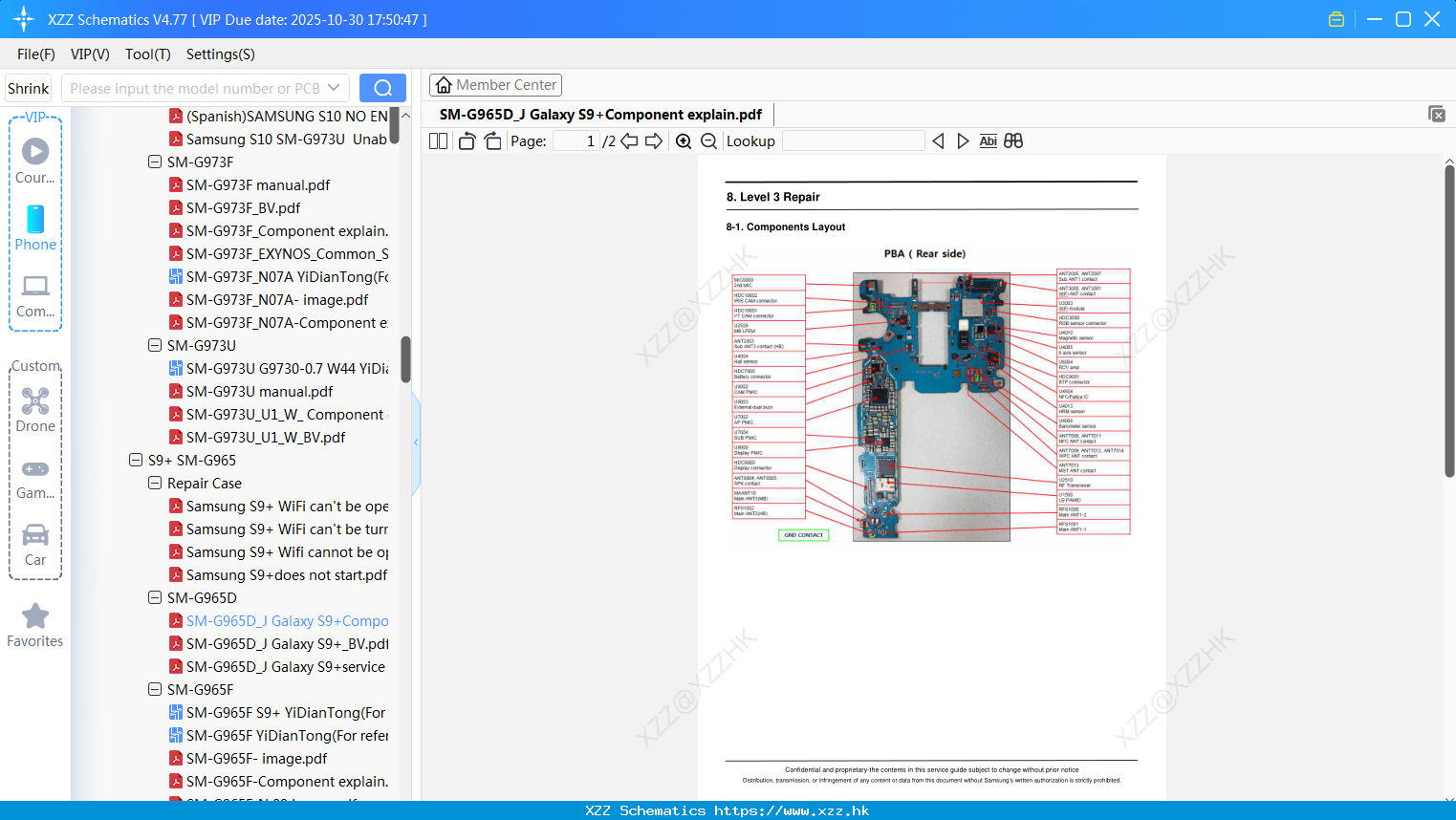Click the Lookup text field
The width and height of the screenshot is (1456, 820).
point(853,141)
